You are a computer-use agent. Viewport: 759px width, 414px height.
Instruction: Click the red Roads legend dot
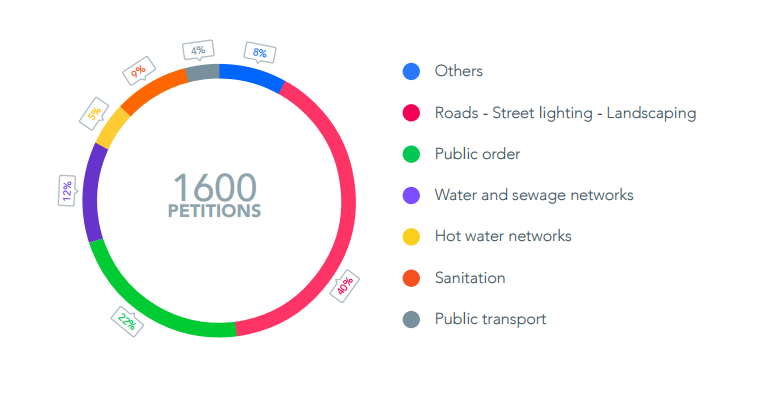[411, 113]
